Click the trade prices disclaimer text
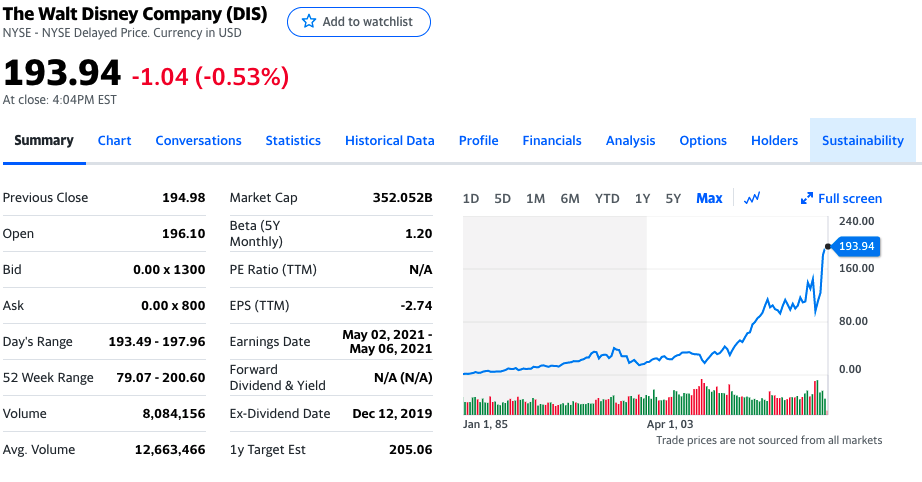Screen dimensions: 922x482 click(769, 440)
